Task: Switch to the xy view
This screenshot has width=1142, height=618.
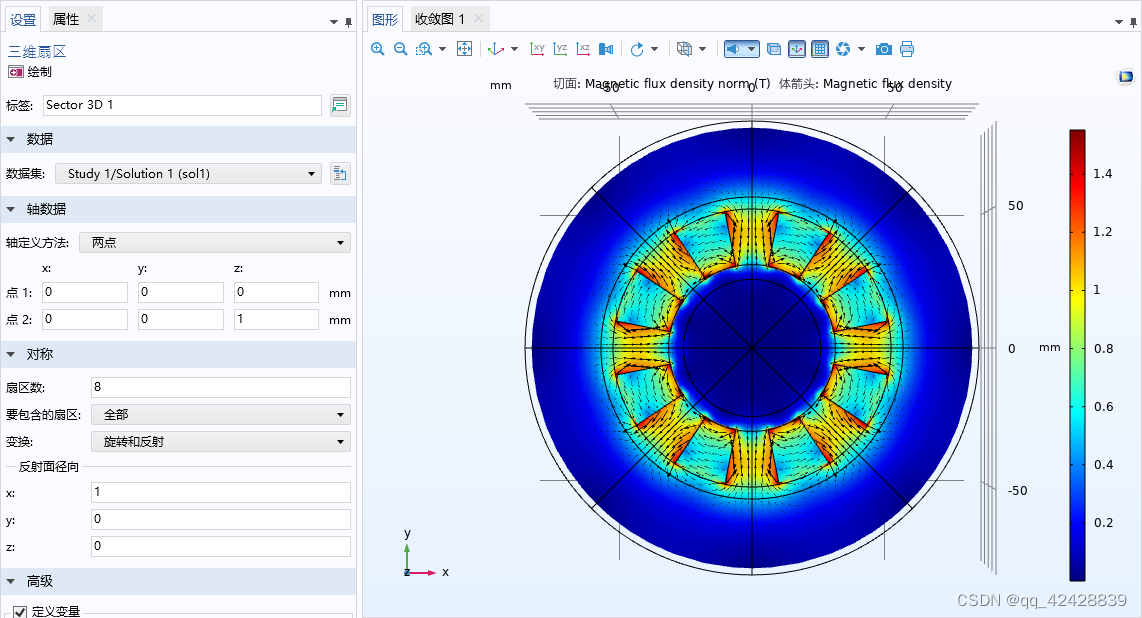Action: 537,49
